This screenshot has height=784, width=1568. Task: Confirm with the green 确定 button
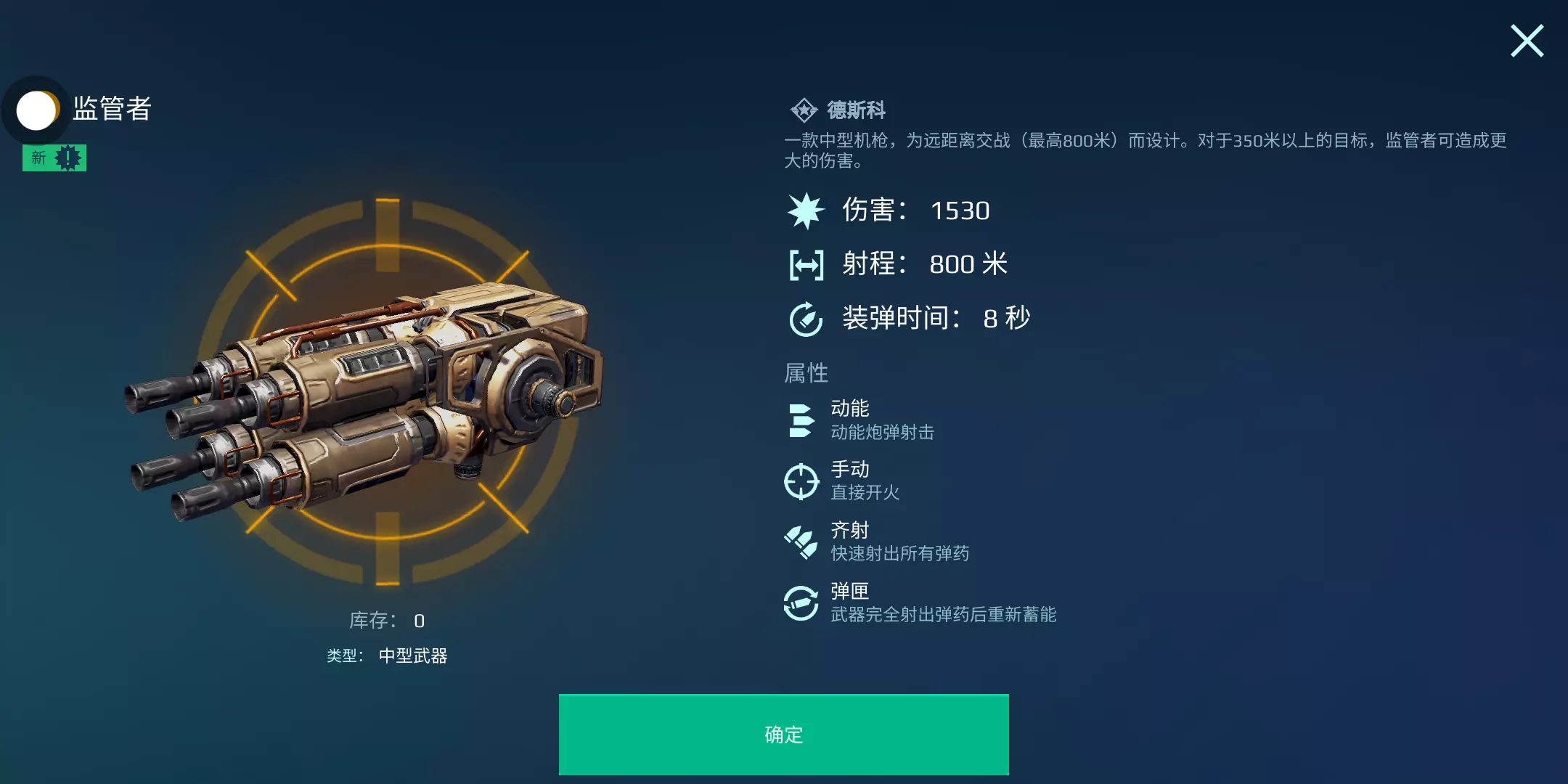[784, 735]
